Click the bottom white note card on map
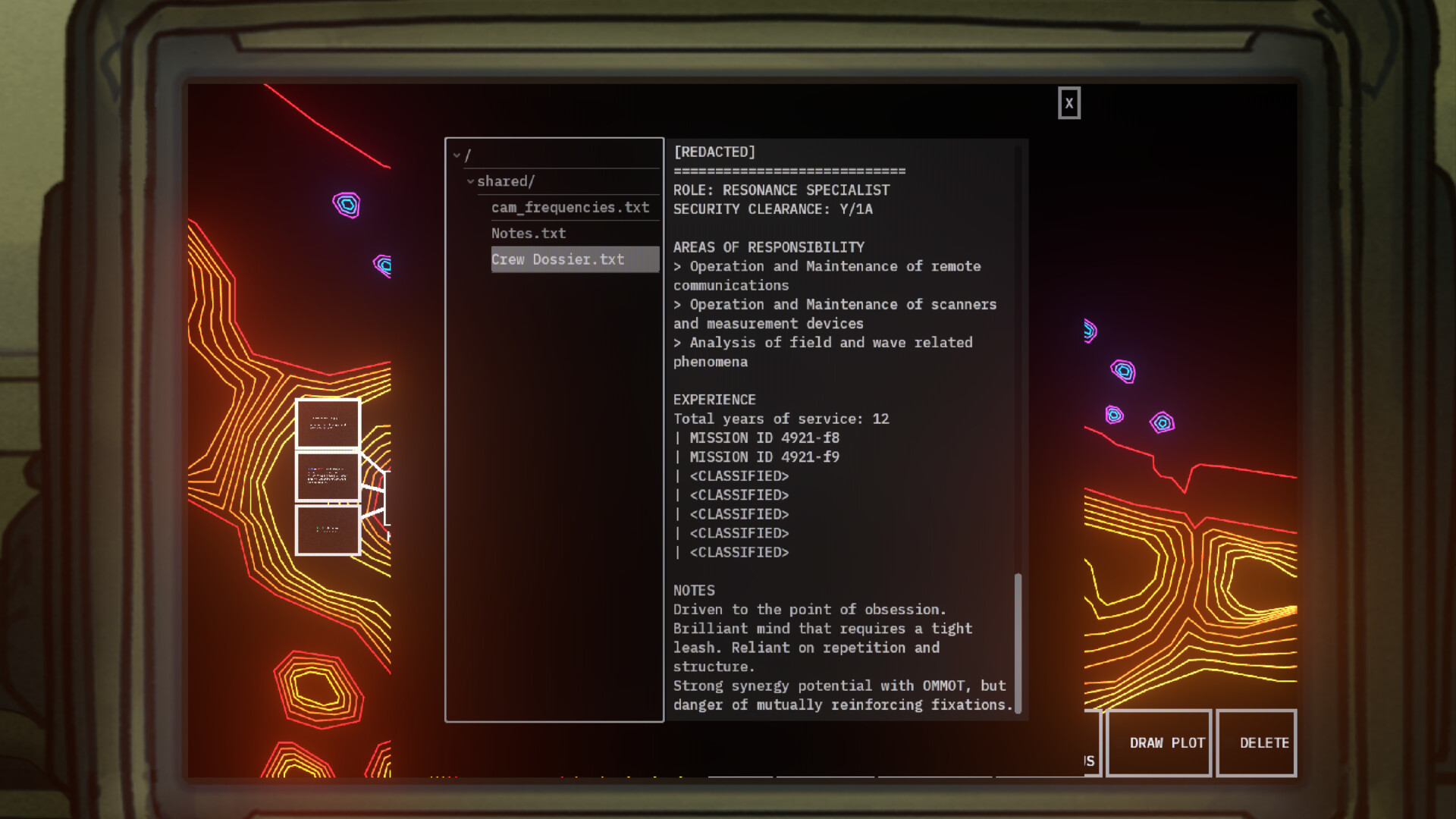Screen dimensions: 1456x819 [328, 529]
